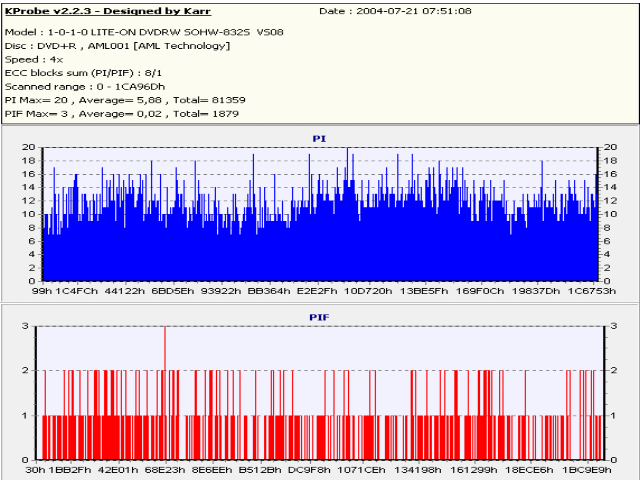Select the Date 2004-07-21 07:51:08 text
Screen dimensions: 640x480
[395, 11]
